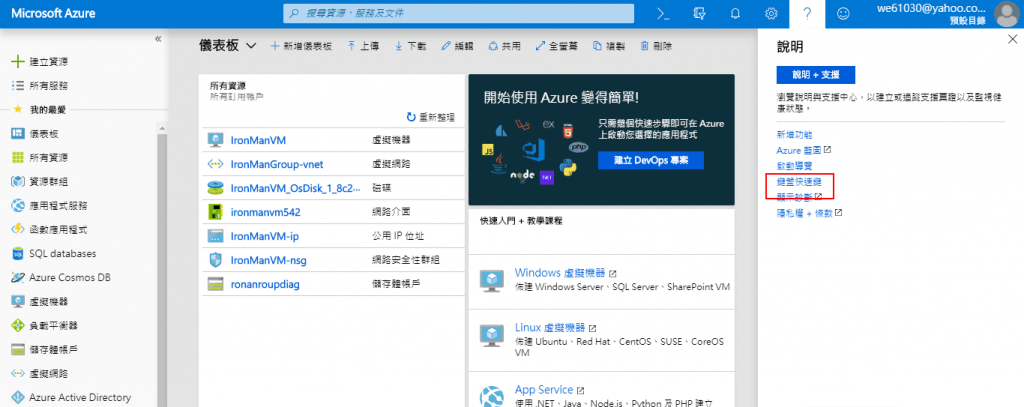Open the we61030@yahoo account menu
This screenshot has height=407, width=1024.
pos(946,14)
